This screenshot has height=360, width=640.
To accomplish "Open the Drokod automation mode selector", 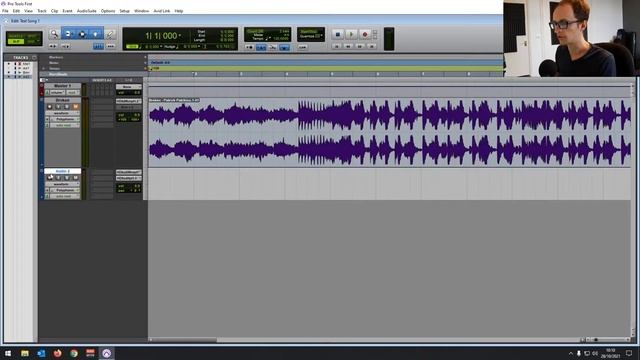I will pyautogui.click(x=65, y=125).
